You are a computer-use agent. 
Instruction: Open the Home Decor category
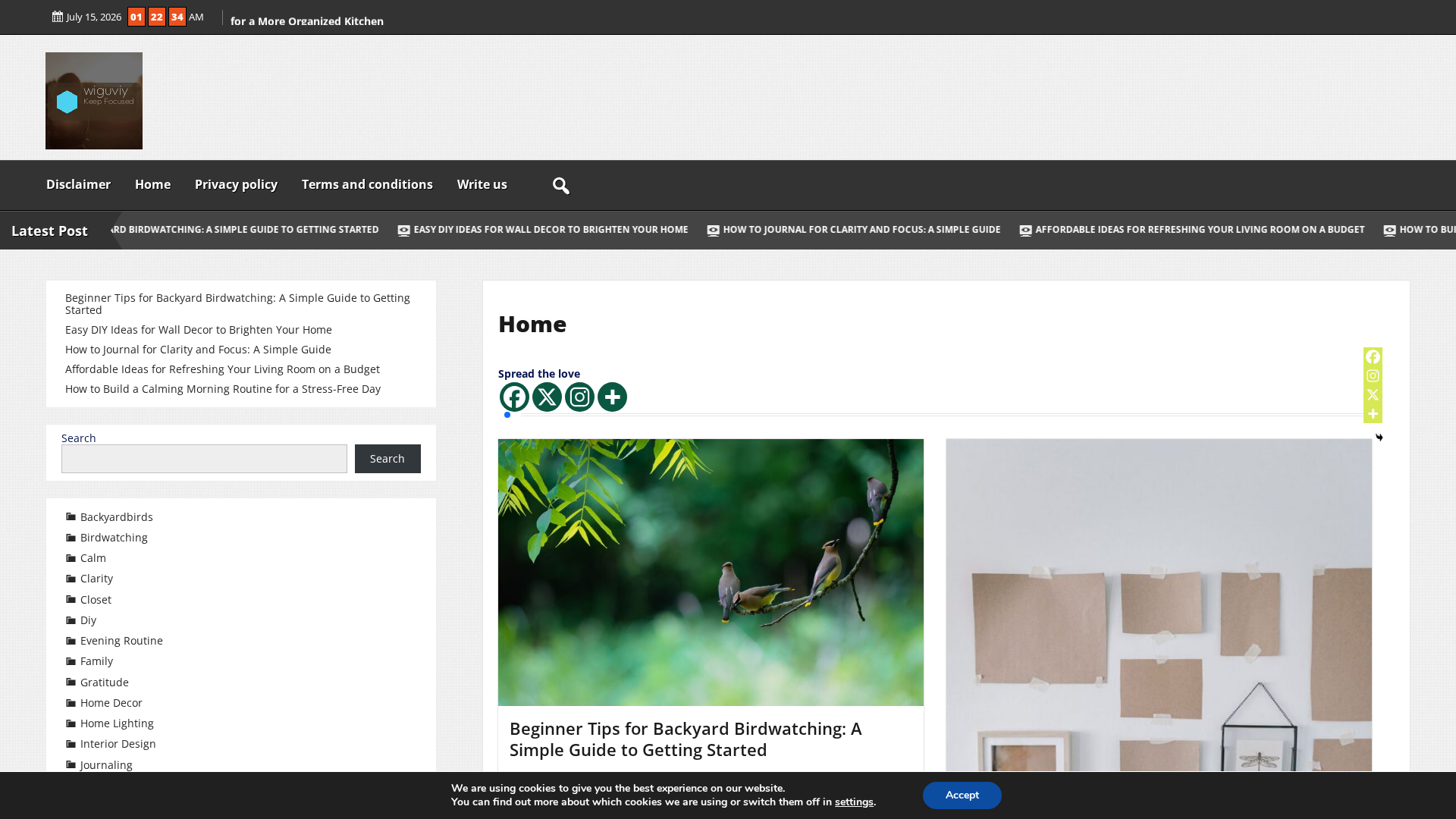(x=111, y=703)
